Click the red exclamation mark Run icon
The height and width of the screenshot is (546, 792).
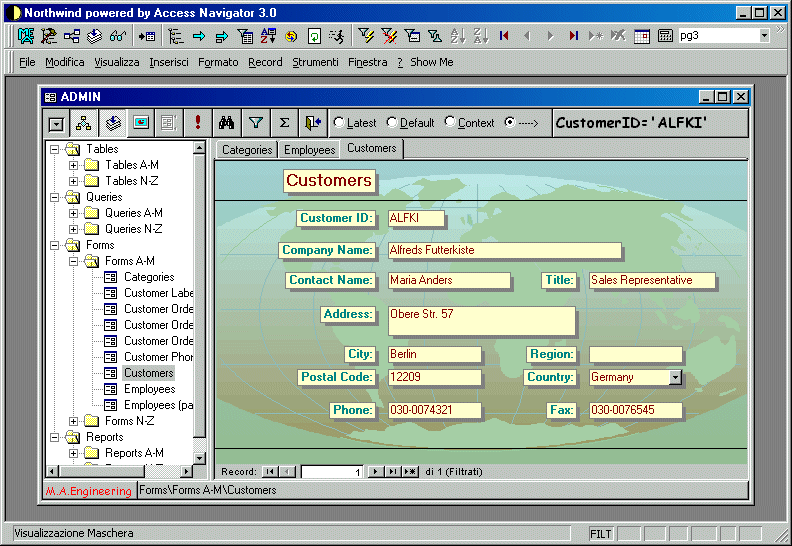point(197,123)
